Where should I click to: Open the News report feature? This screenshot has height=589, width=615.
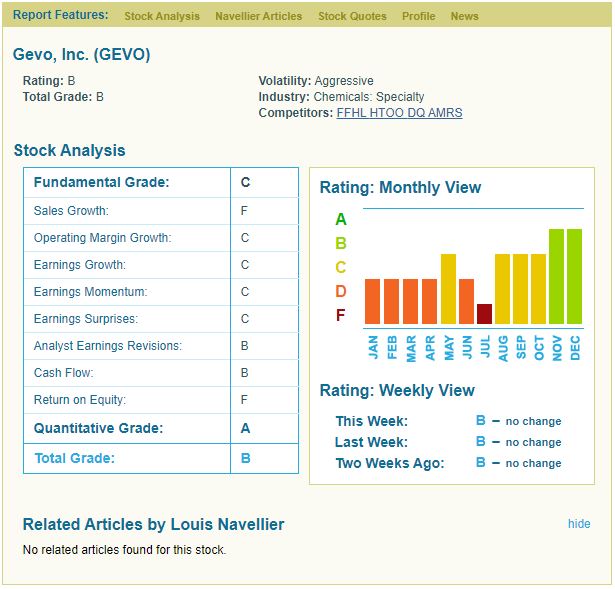pos(464,16)
